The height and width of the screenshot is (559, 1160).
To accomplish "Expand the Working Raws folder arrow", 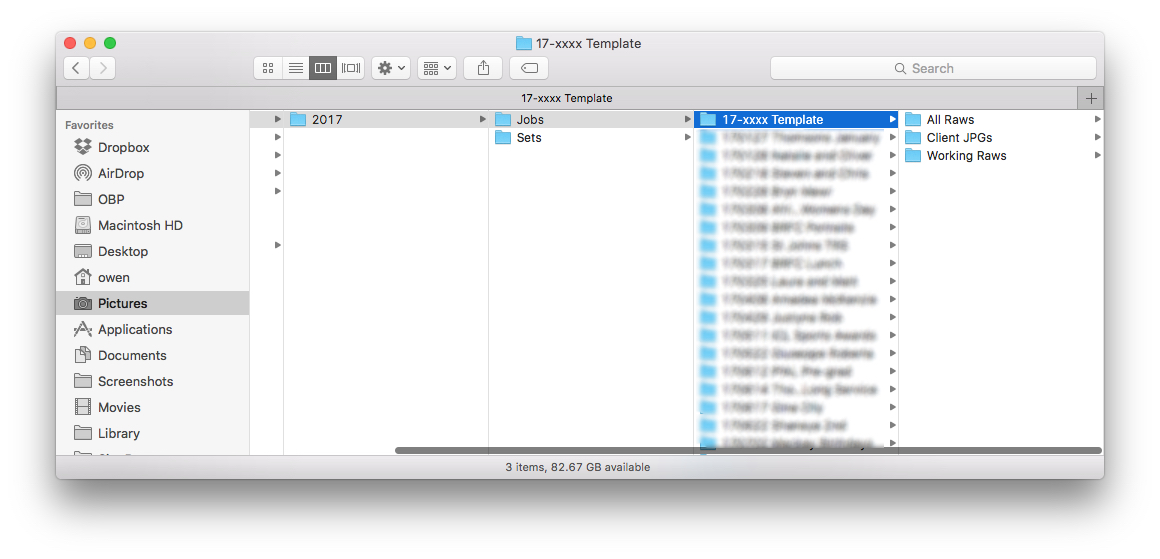I will (x=1097, y=155).
